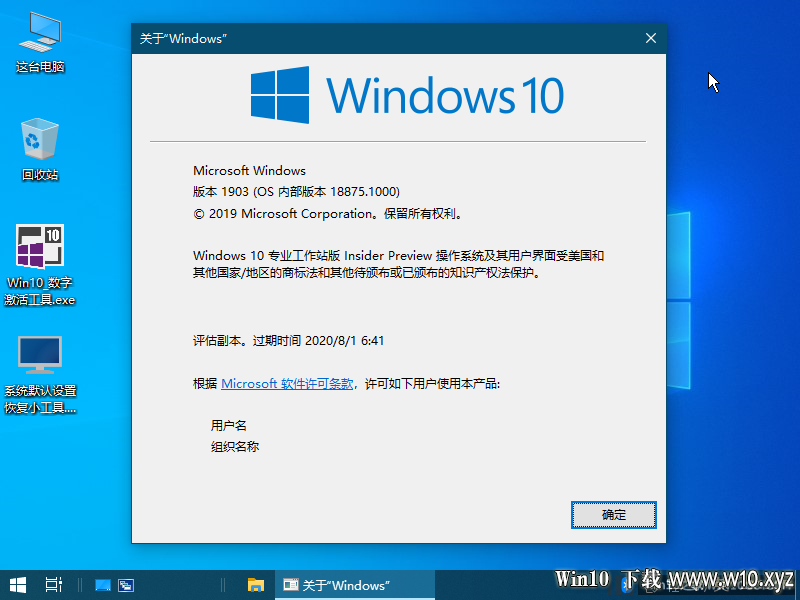Click the 确定 button in the dialog
800x600 pixels.
(613, 515)
